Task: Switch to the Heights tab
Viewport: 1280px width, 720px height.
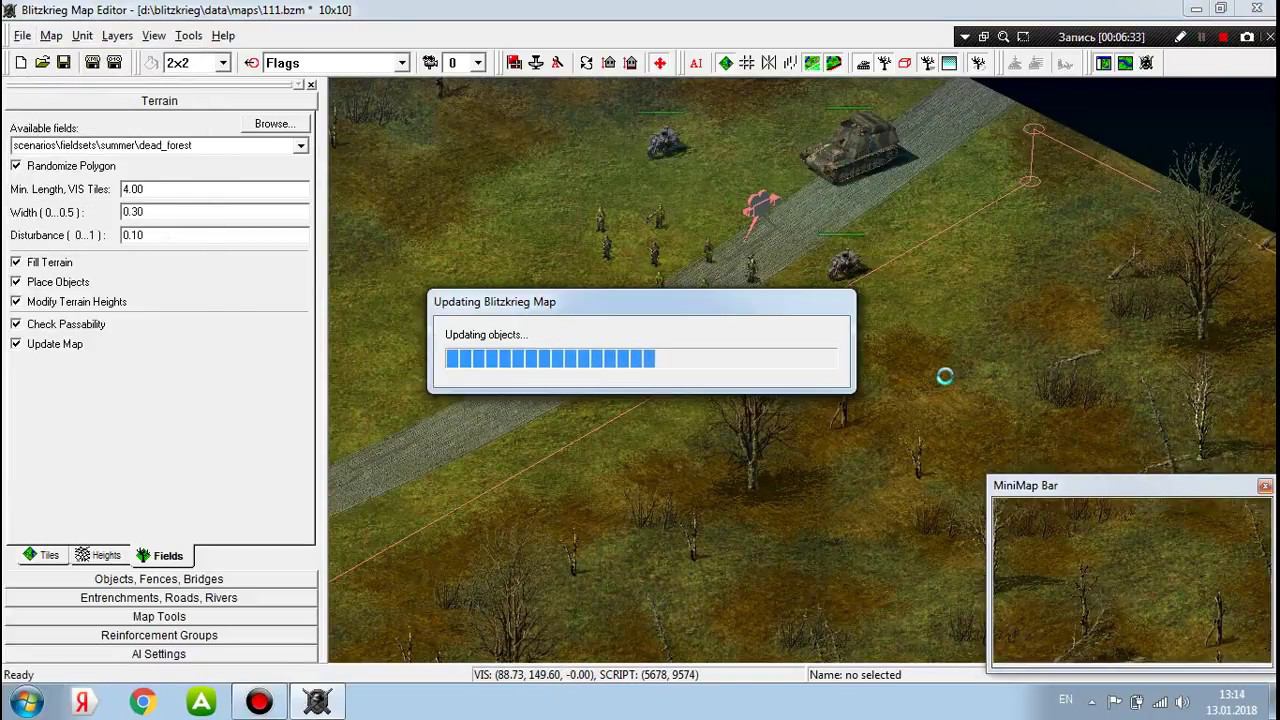Action: 98,555
